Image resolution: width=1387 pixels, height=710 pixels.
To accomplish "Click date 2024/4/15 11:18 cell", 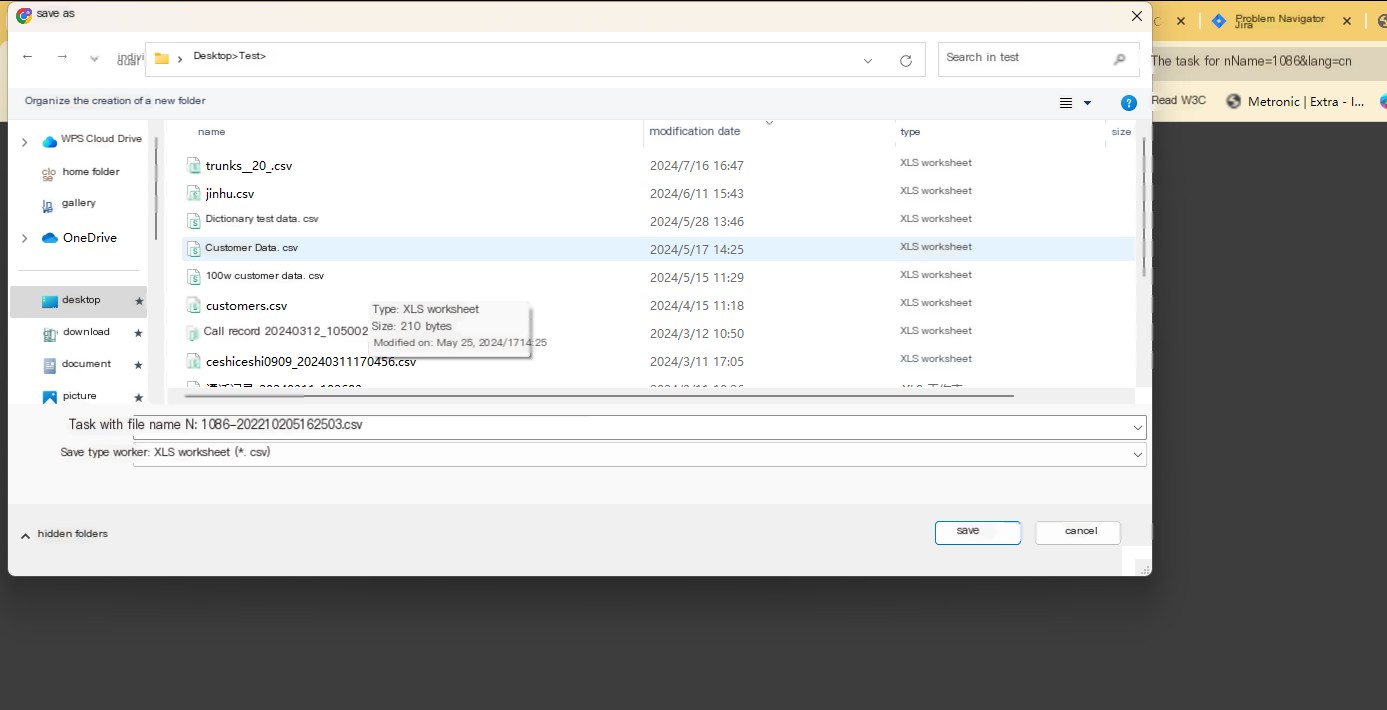I will pyautogui.click(x=697, y=306).
